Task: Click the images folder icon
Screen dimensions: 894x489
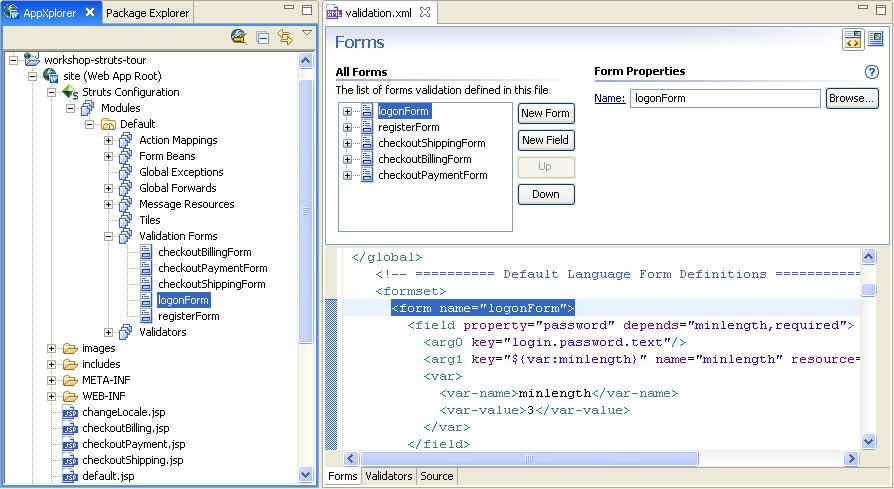Action: pos(70,348)
